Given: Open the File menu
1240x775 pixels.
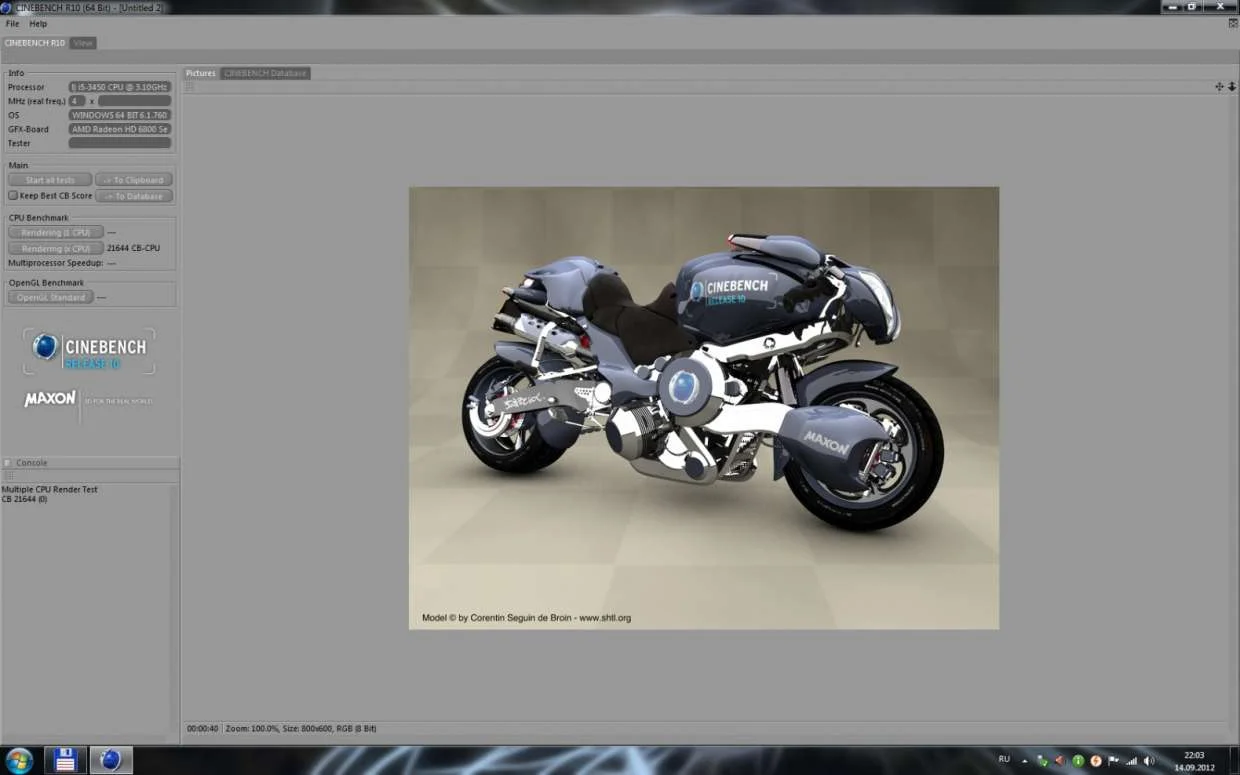Looking at the screenshot, I should point(12,24).
